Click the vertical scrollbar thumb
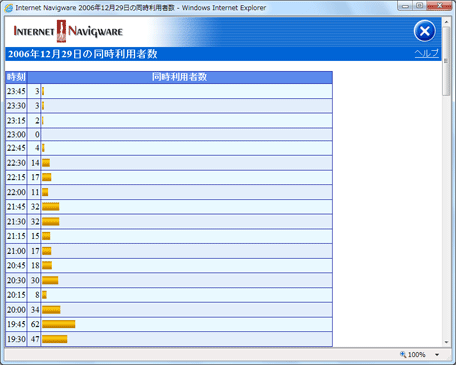 click(446, 61)
